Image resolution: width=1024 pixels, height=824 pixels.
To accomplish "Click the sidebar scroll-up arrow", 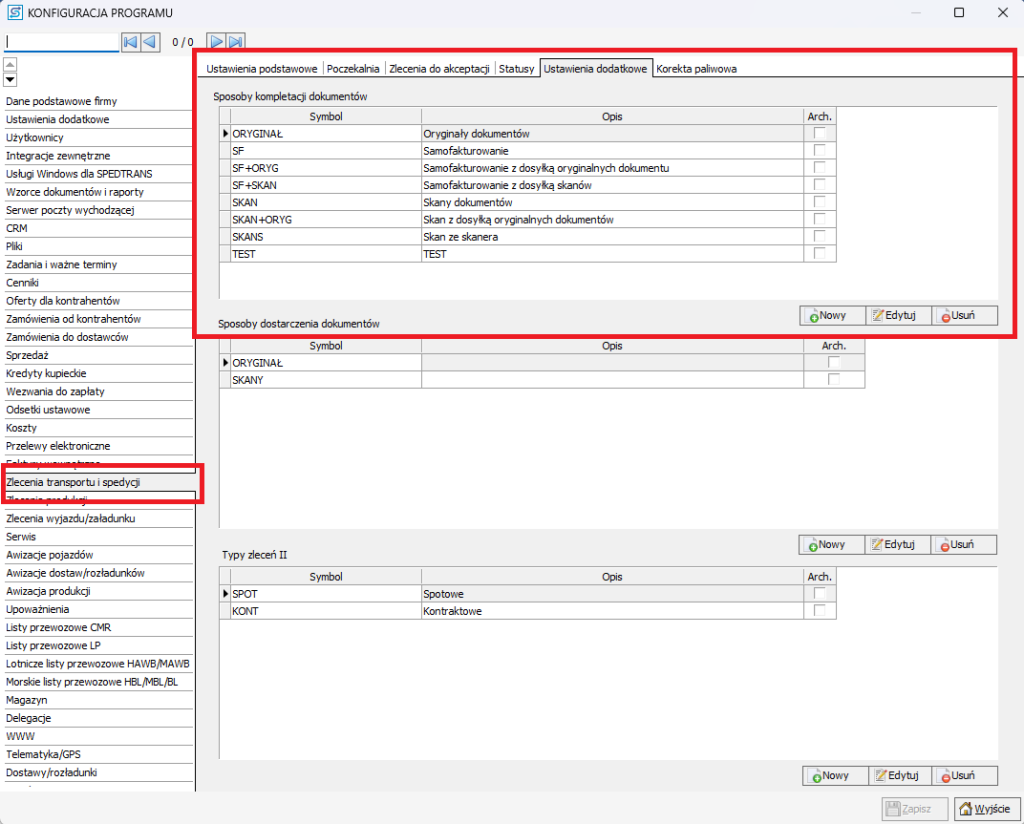I will (10, 65).
